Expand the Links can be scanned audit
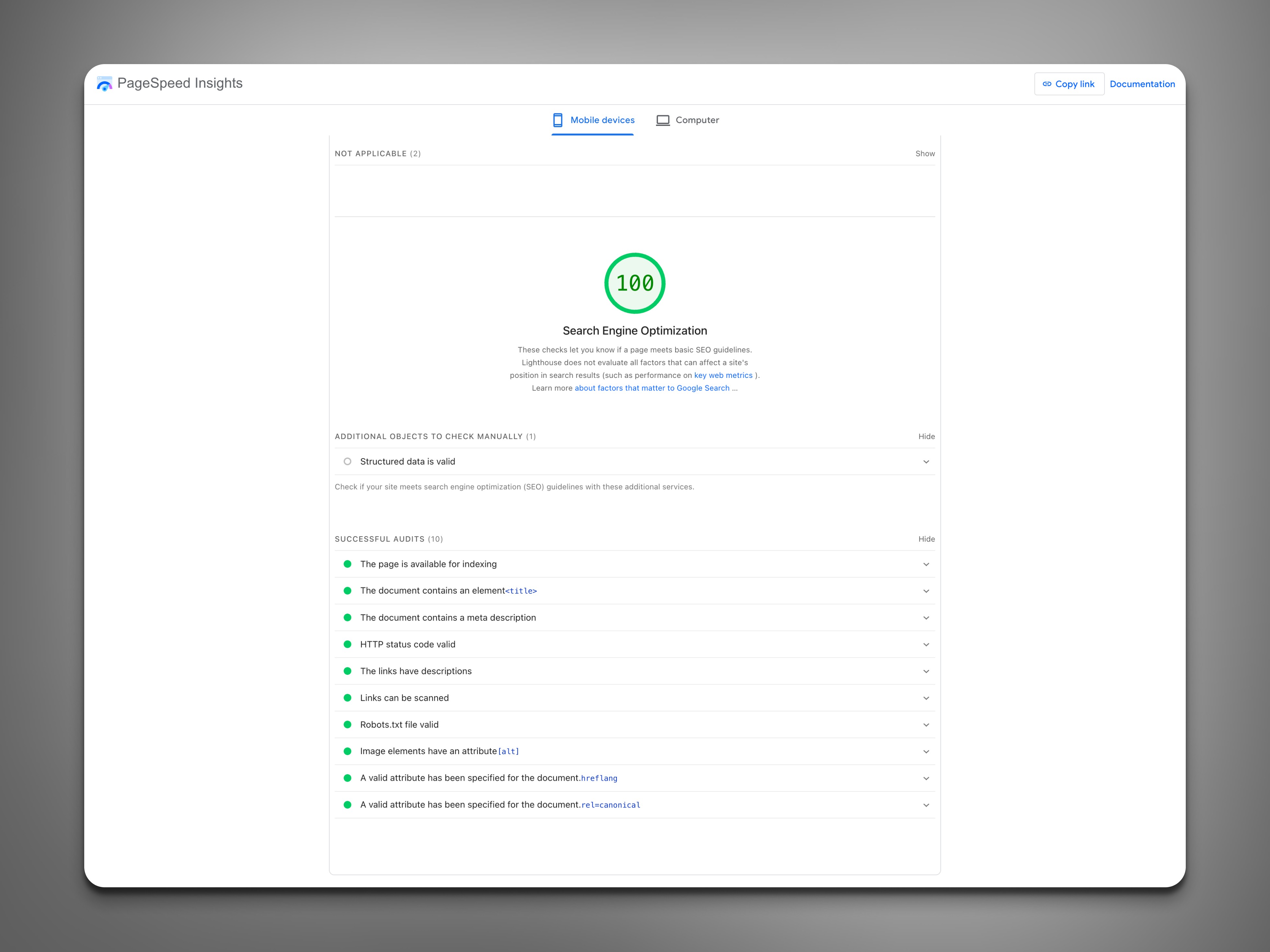1270x952 pixels. (x=926, y=698)
